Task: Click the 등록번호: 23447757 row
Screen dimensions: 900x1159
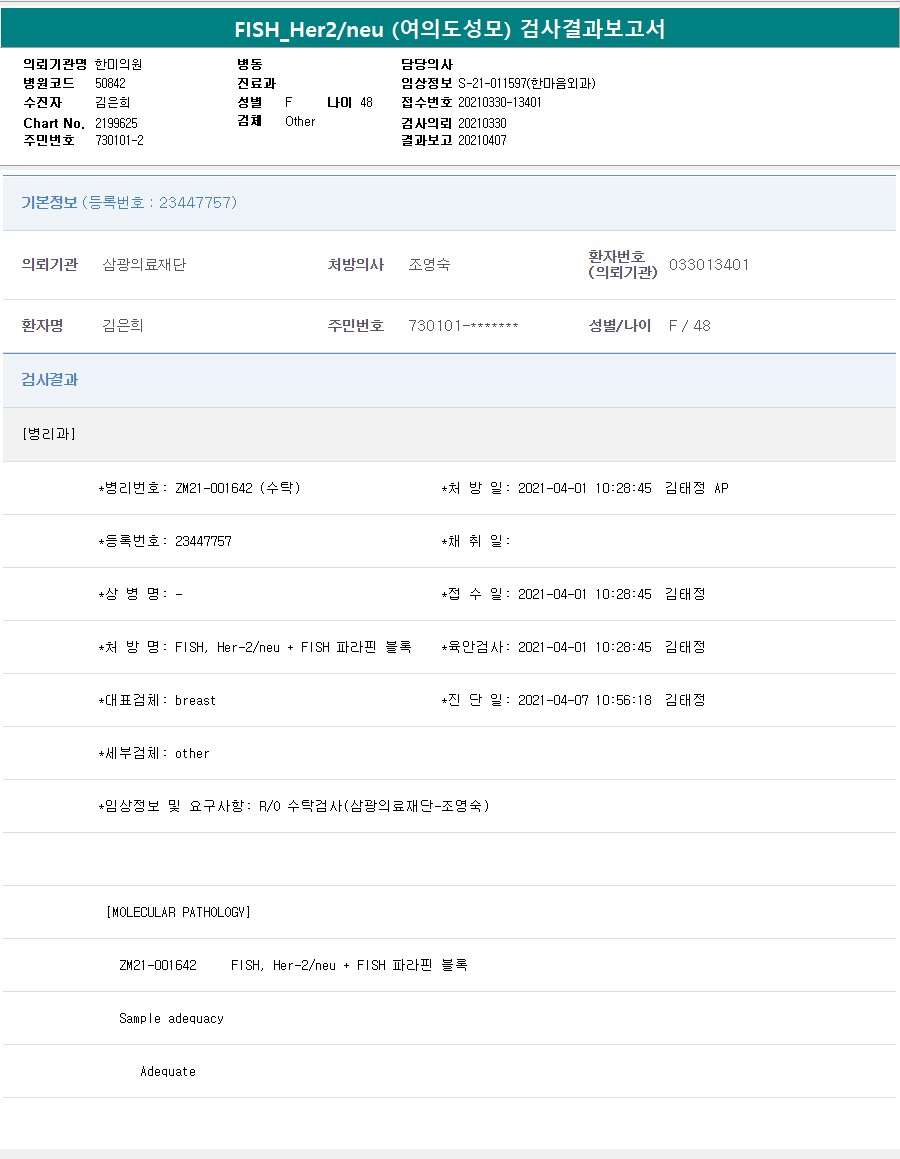Action: click(165, 541)
